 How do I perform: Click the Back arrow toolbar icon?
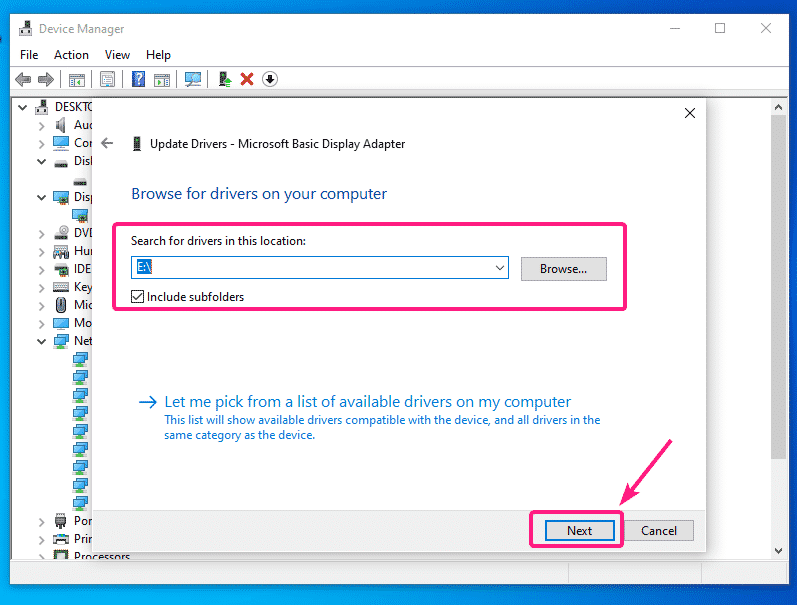[x=23, y=79]
